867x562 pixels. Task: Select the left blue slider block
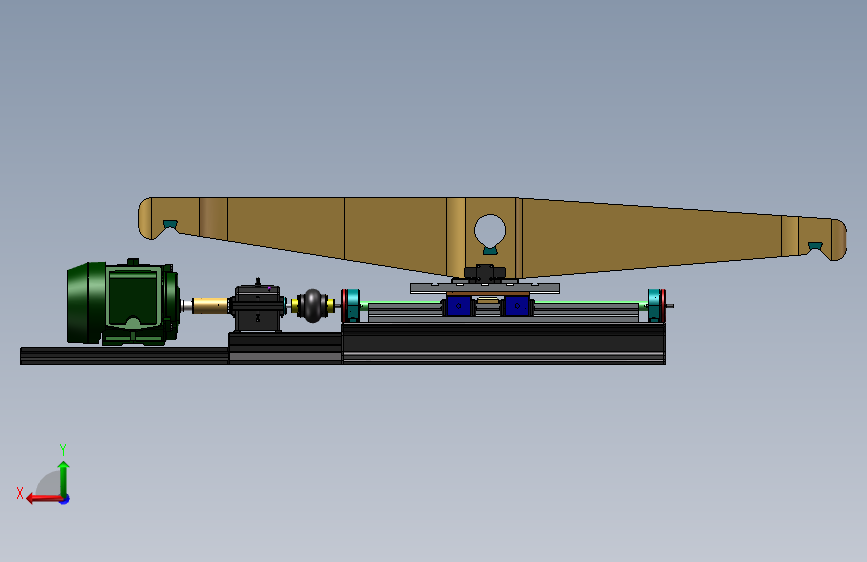458,306
